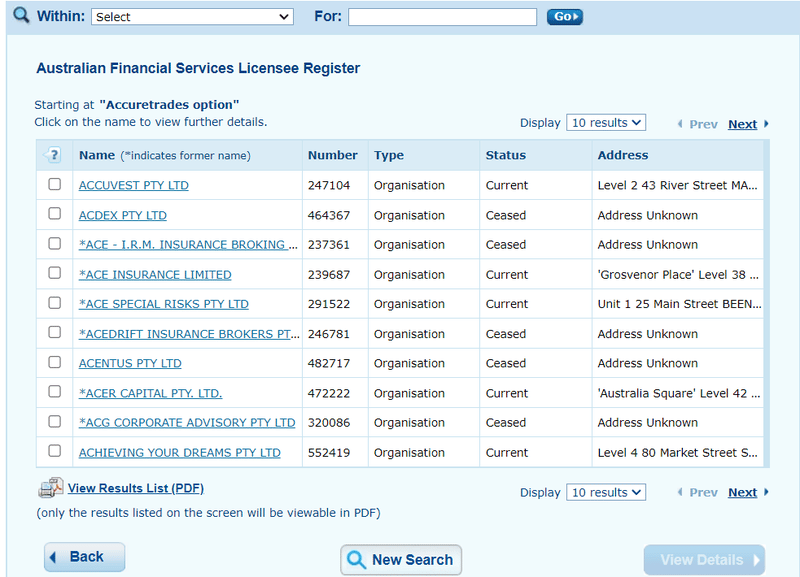
Task: Click the Name column header
Action: (97, 155)
